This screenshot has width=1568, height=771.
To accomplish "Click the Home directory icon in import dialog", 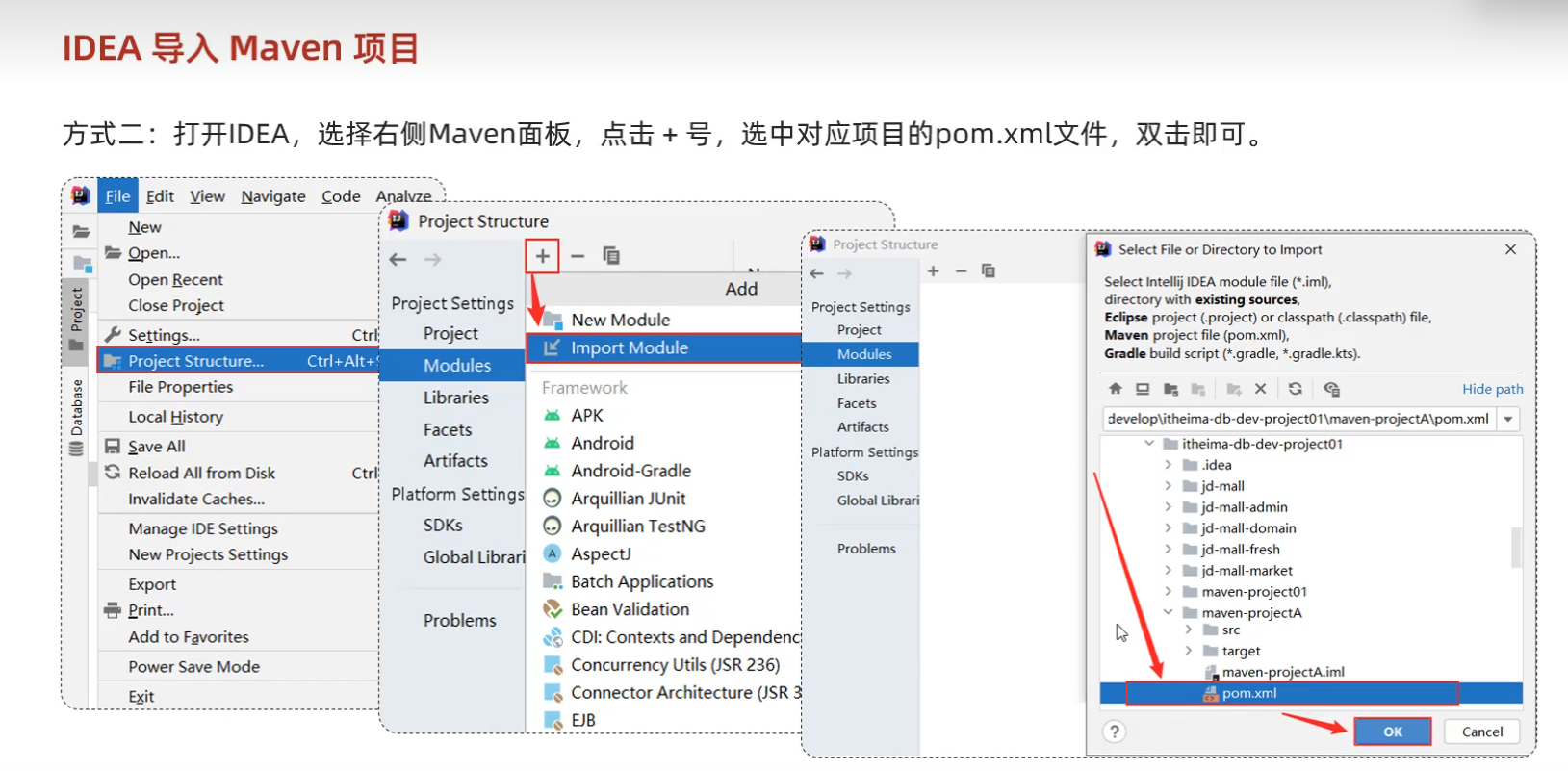I will coord(1115,389).
